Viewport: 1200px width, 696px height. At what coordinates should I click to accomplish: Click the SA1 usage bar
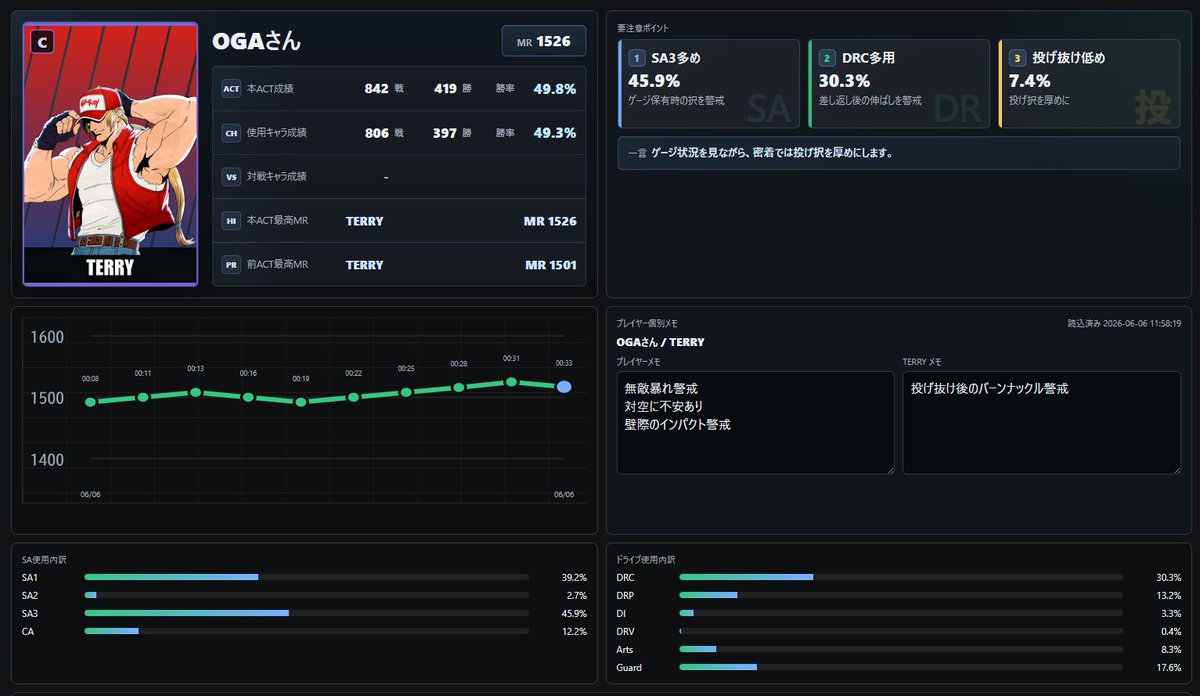[307, 577]
